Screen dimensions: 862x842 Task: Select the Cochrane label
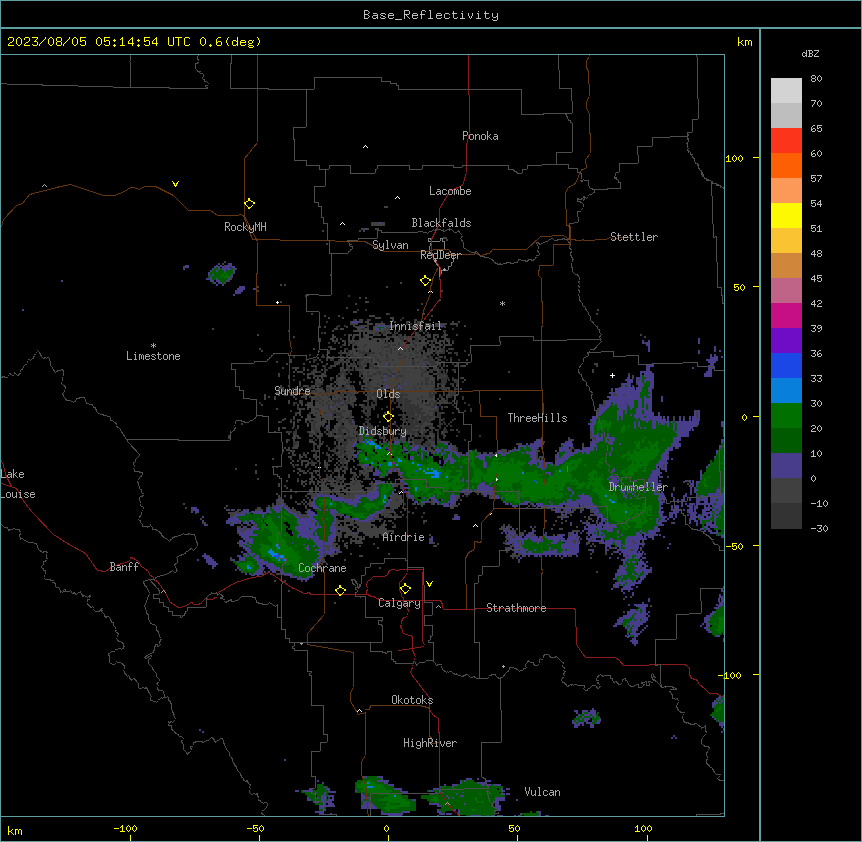322,568
